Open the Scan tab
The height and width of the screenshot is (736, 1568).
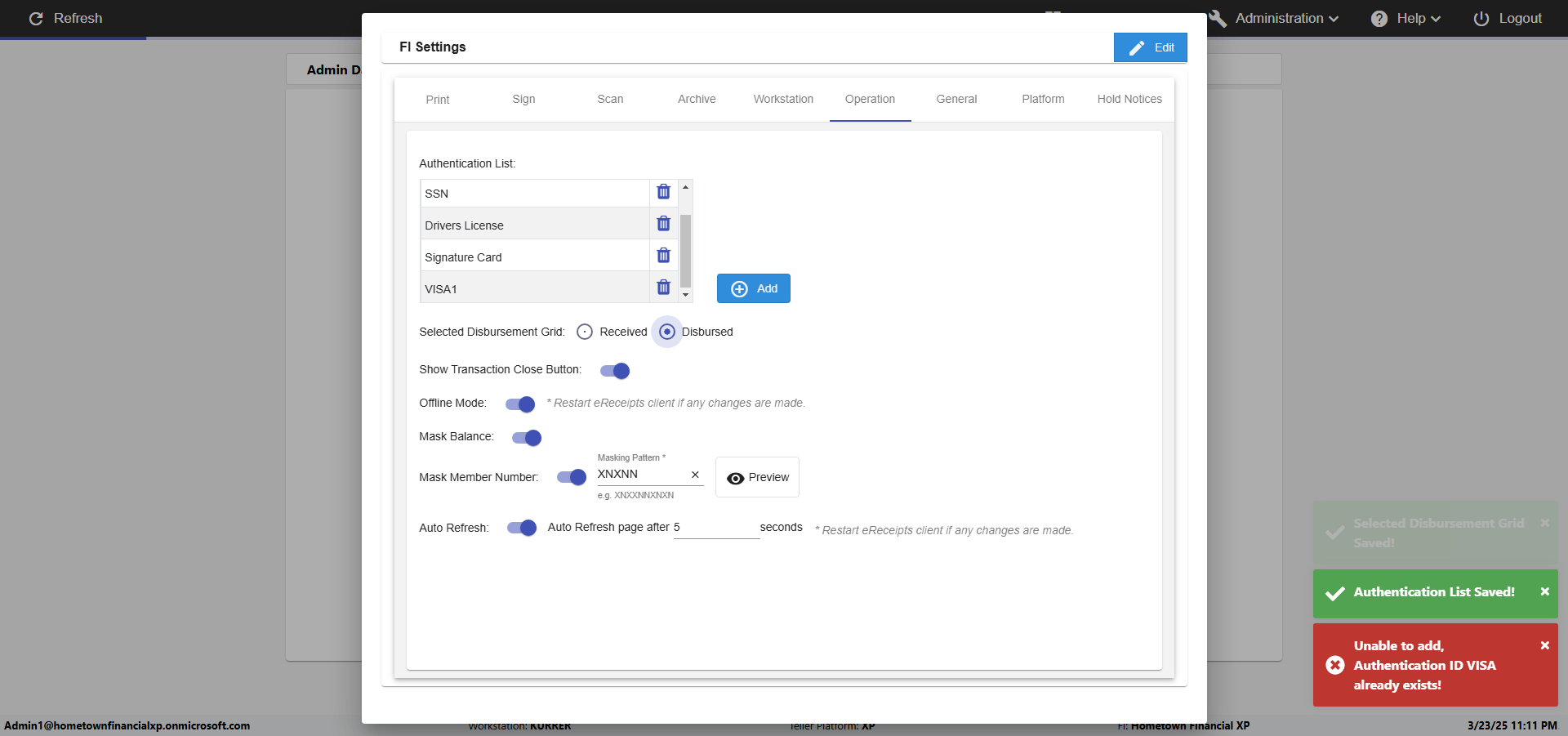coord(610,99)
